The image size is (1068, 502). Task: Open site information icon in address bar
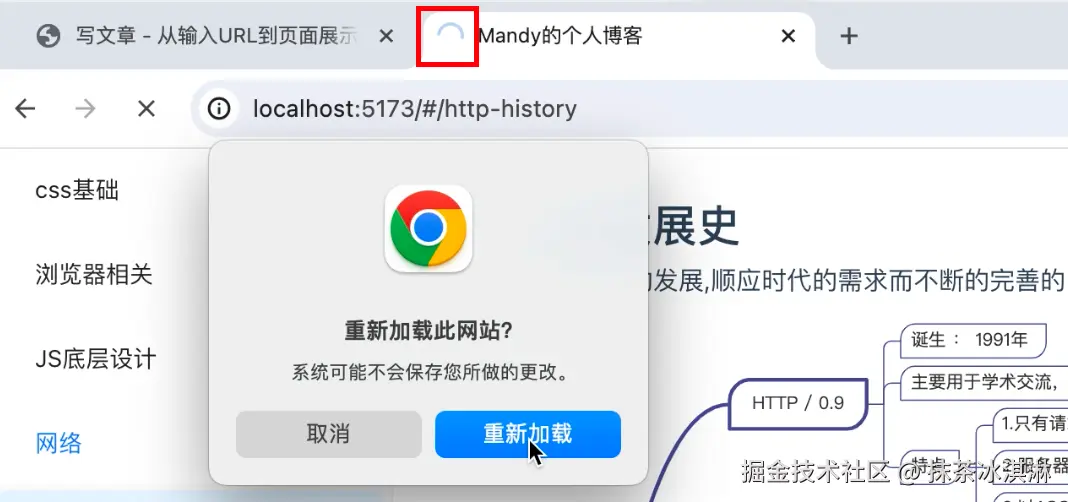click(x=219, y=108)
